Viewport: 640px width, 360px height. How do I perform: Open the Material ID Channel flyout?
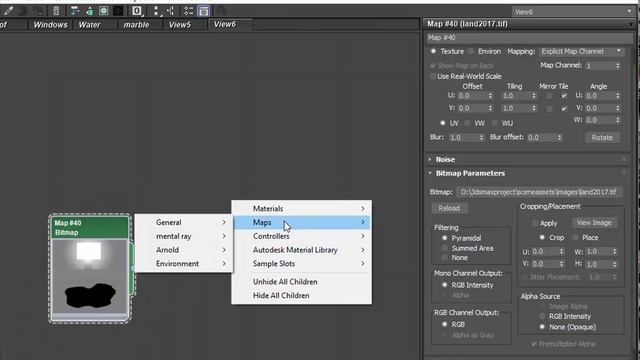(x=137, y=11)
